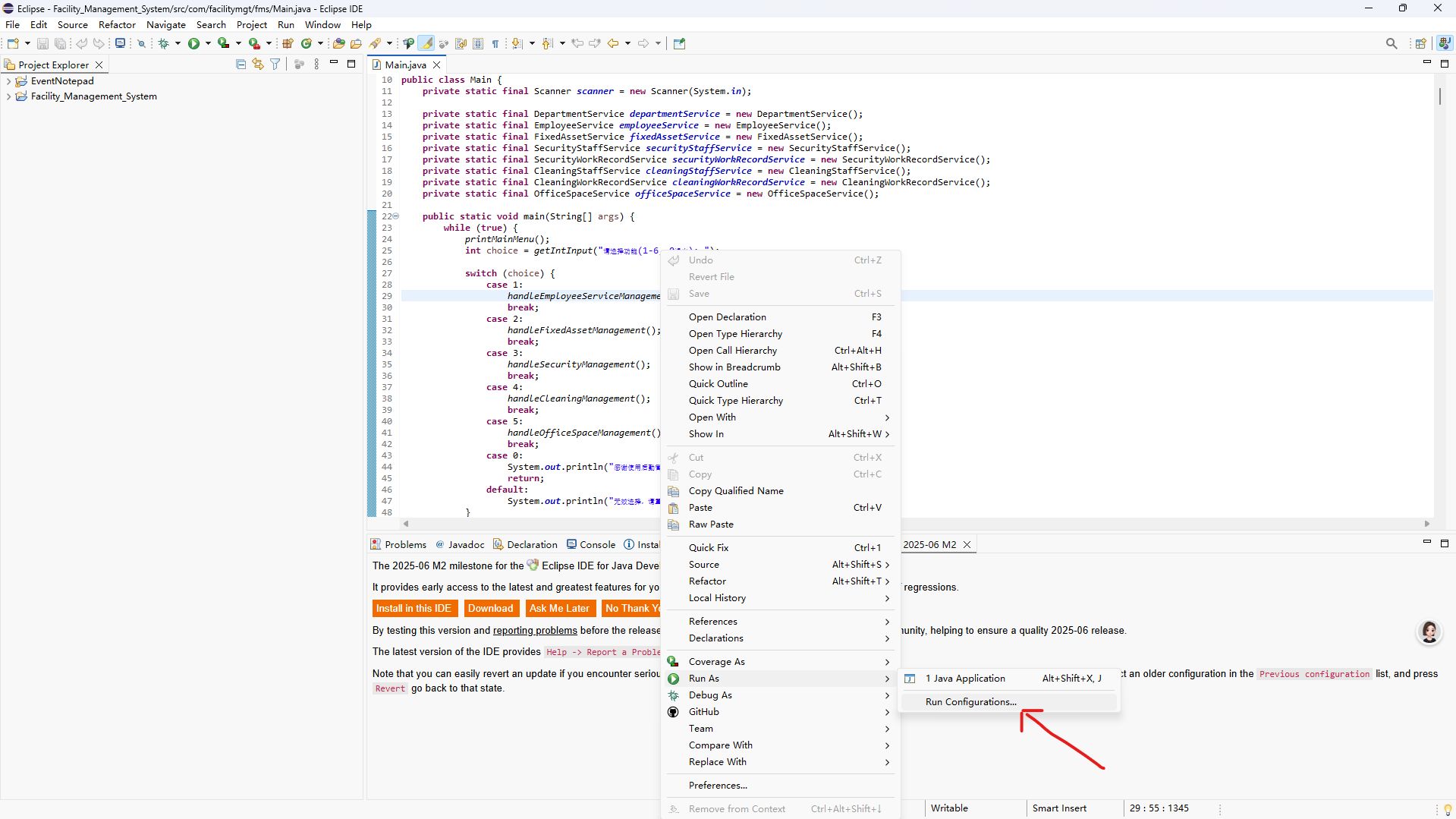Screen dimensions: 1456x819
Task: Expand the EventNotepad project node
Action: click(x=8, y=81)
